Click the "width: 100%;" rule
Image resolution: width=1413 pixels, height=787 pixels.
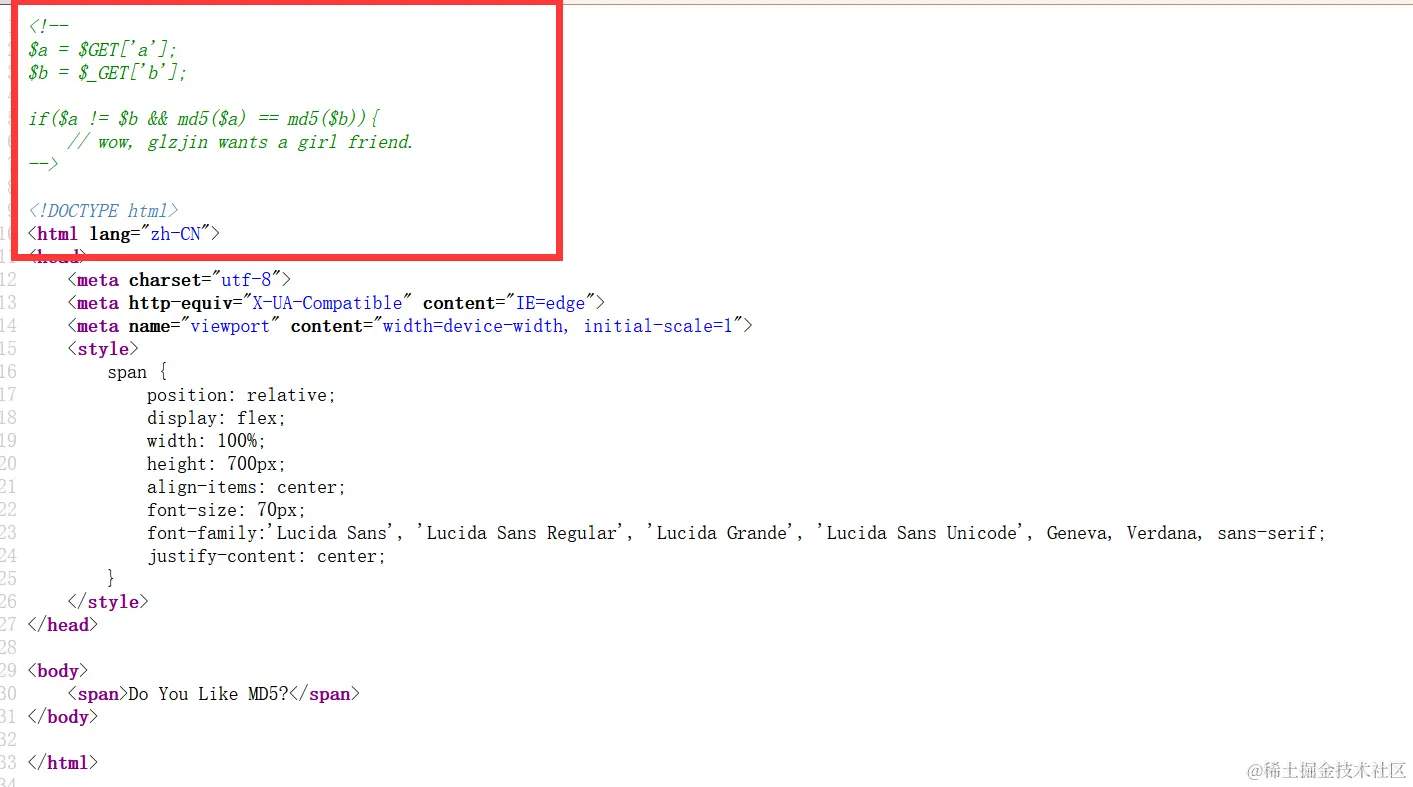point(206,440)
